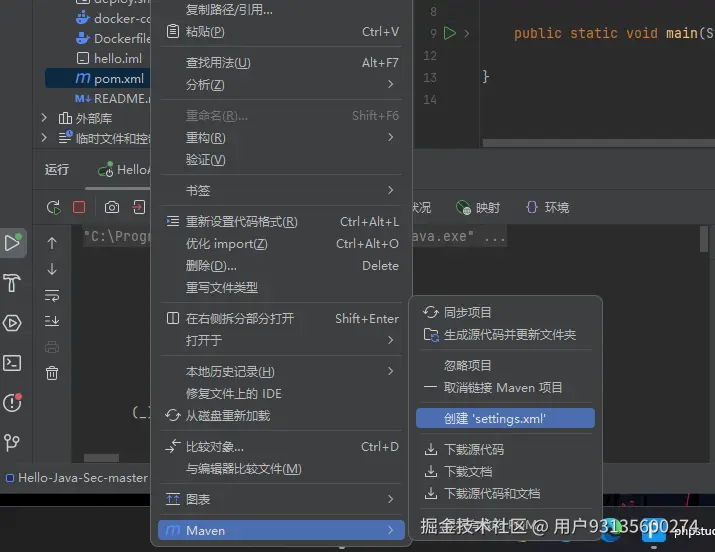Click the console vertical scrollbar
The width and height of the screenshot is (715, 552).
click(x=704, y=239)
